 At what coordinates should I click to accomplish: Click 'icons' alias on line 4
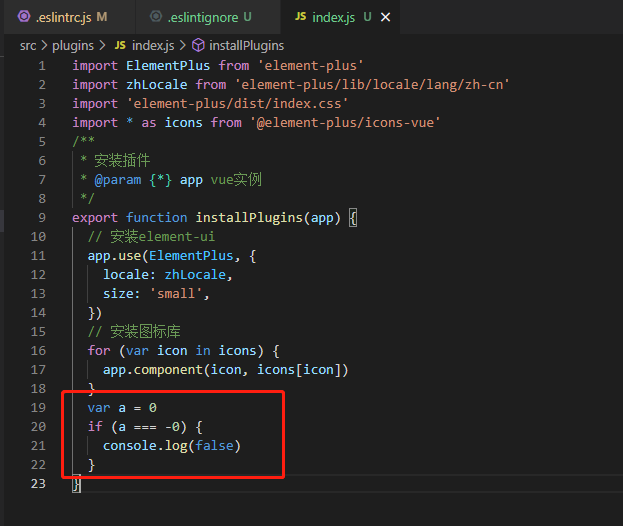184,122
